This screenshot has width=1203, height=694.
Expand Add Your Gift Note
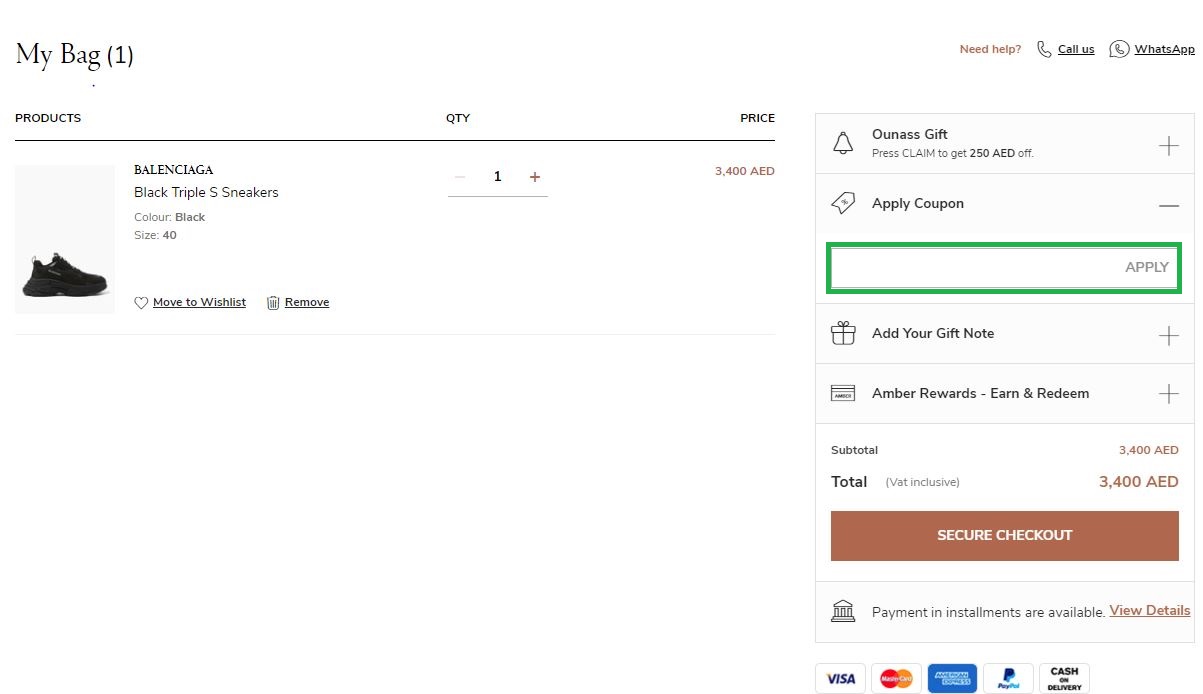(1168, 334)
